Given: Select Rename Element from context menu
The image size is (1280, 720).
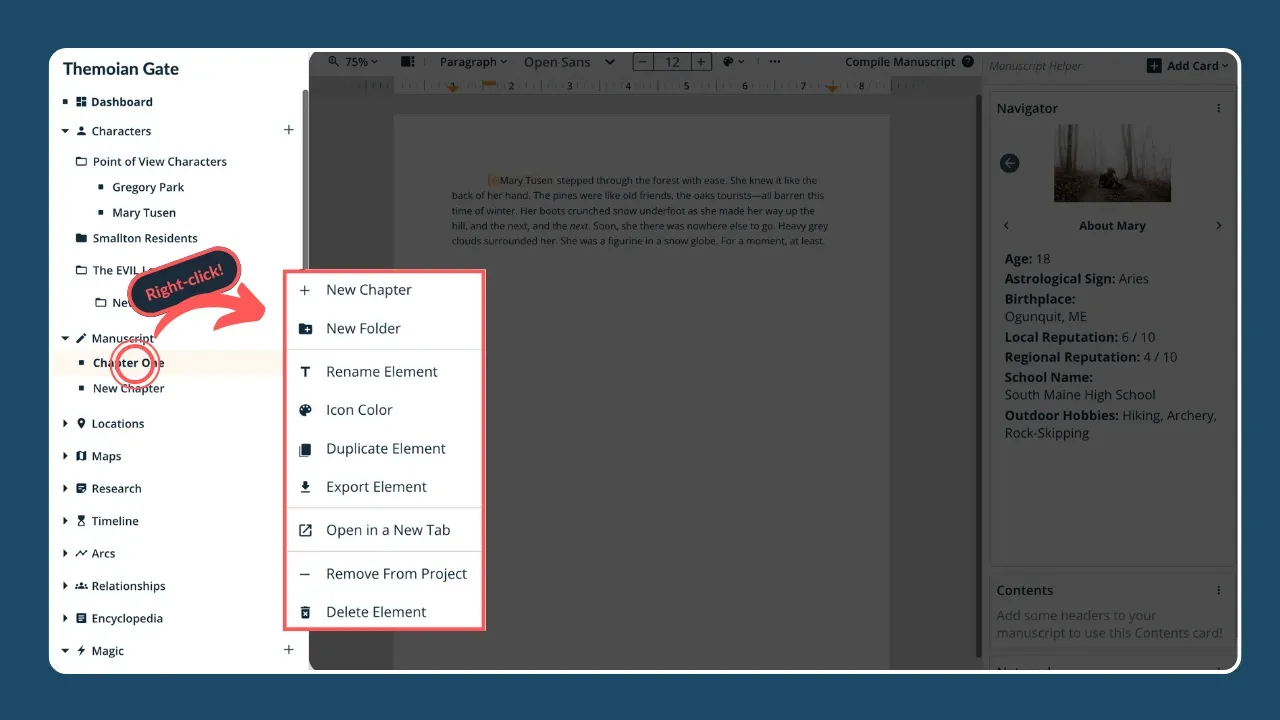Looking at the screenshot, I should pyautogui.click(x=381, y=372).
